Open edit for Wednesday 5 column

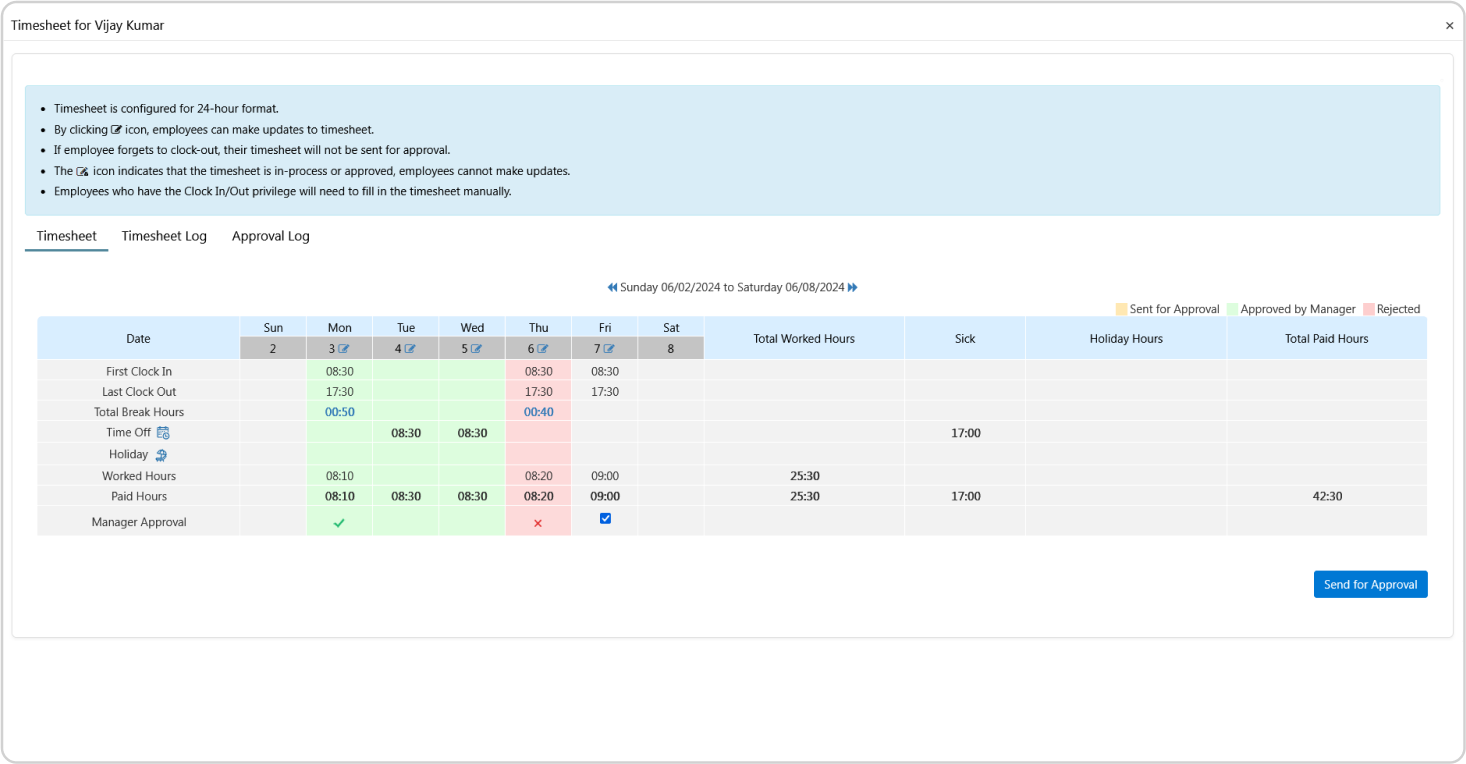477,349
